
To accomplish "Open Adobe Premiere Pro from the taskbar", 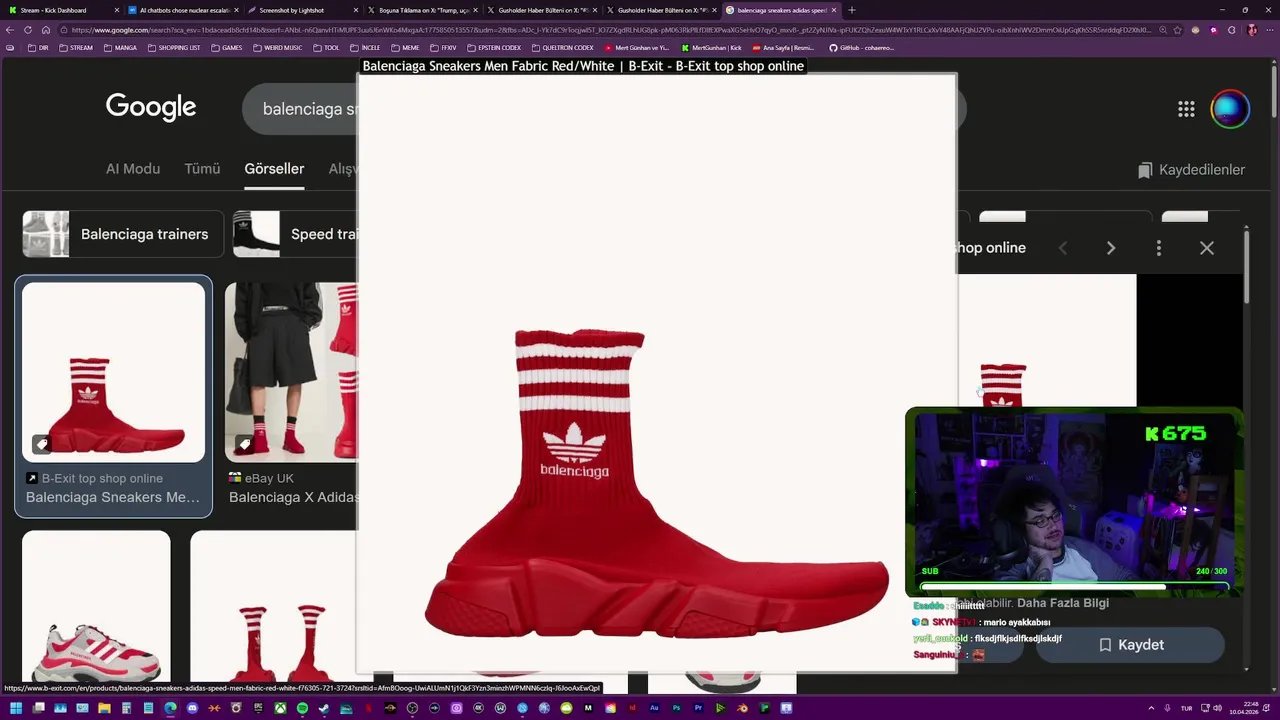I will click(x=698, y=708).
